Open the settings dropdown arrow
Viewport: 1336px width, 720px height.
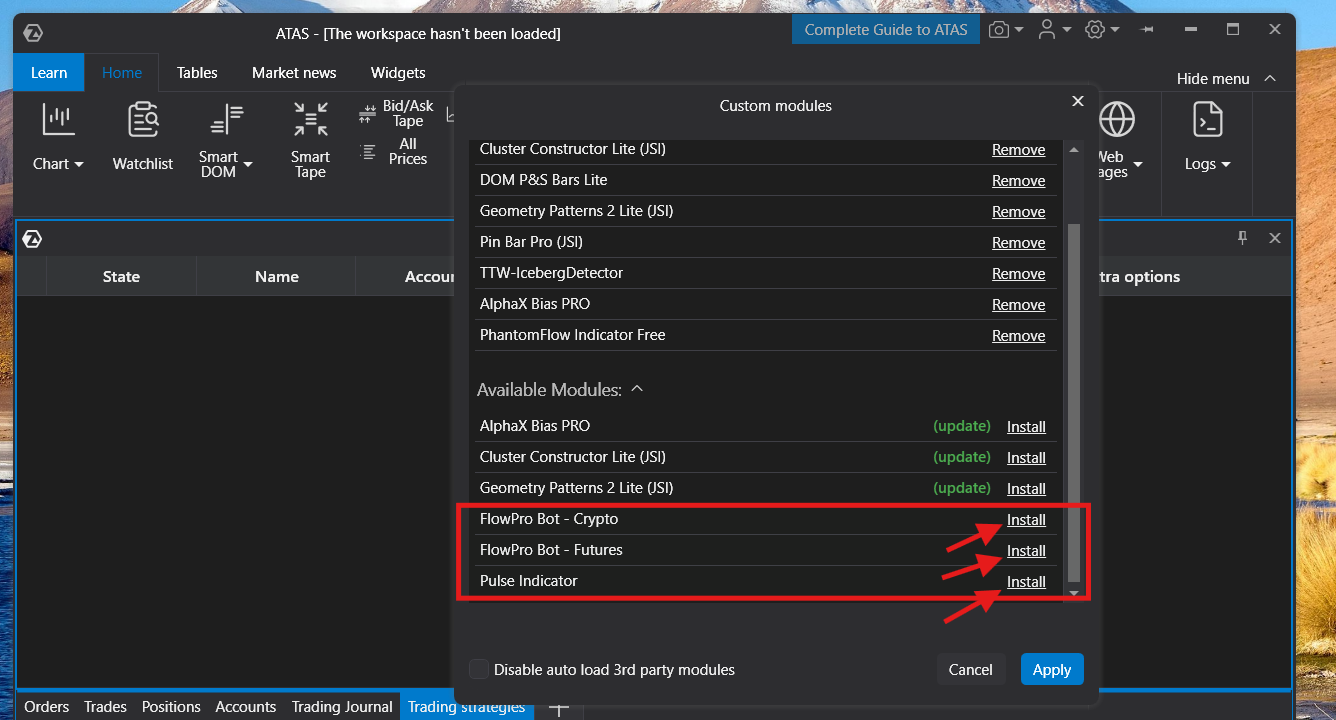1115,30
